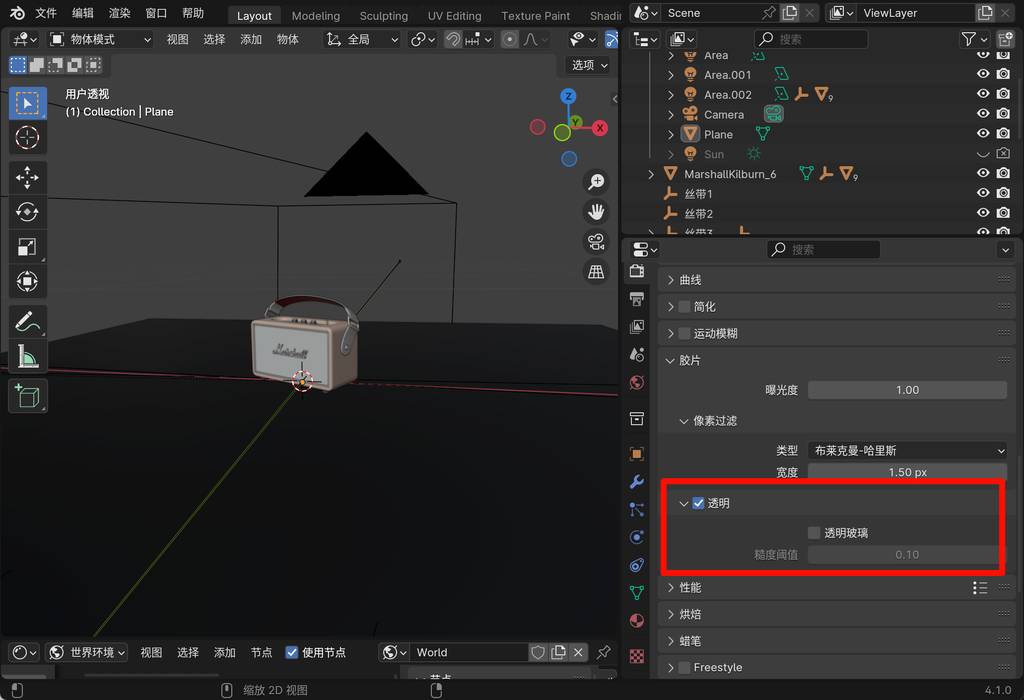Activate the Annotate pencil tool
The image size is (1024, 700).
pos(28,321)
